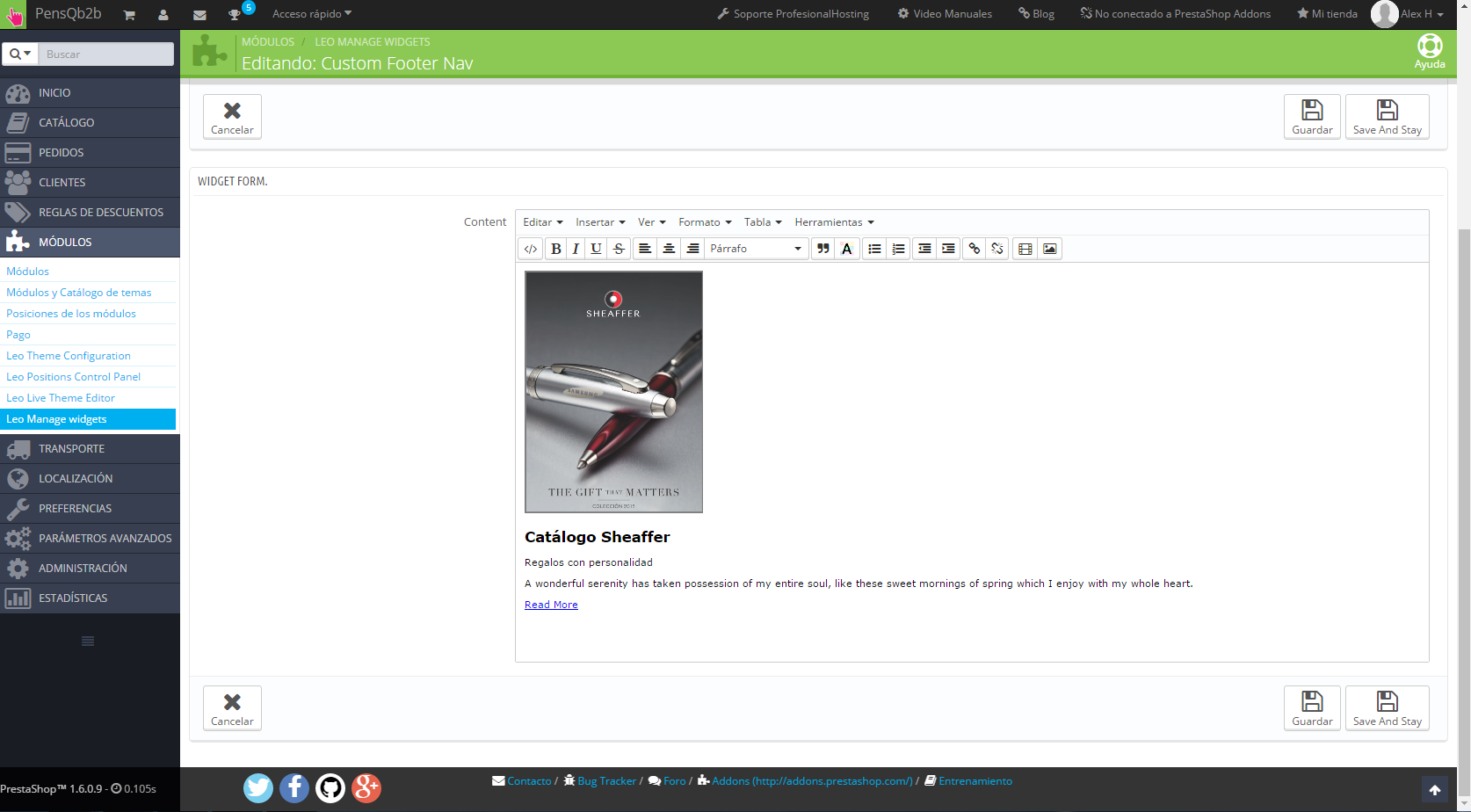Apply blockquote formatting

coord(823,249)
